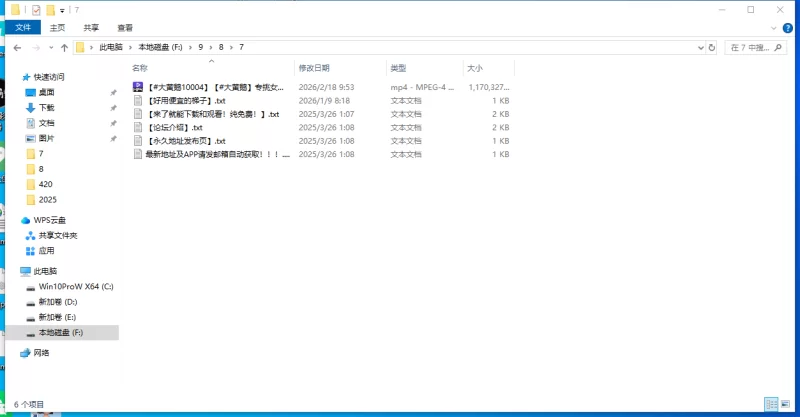Image resolution: width=800 pixels, height=417 pixels.
Task: Select the mp4 video file 【#大黄翘10004】
Action: [215, 87]
